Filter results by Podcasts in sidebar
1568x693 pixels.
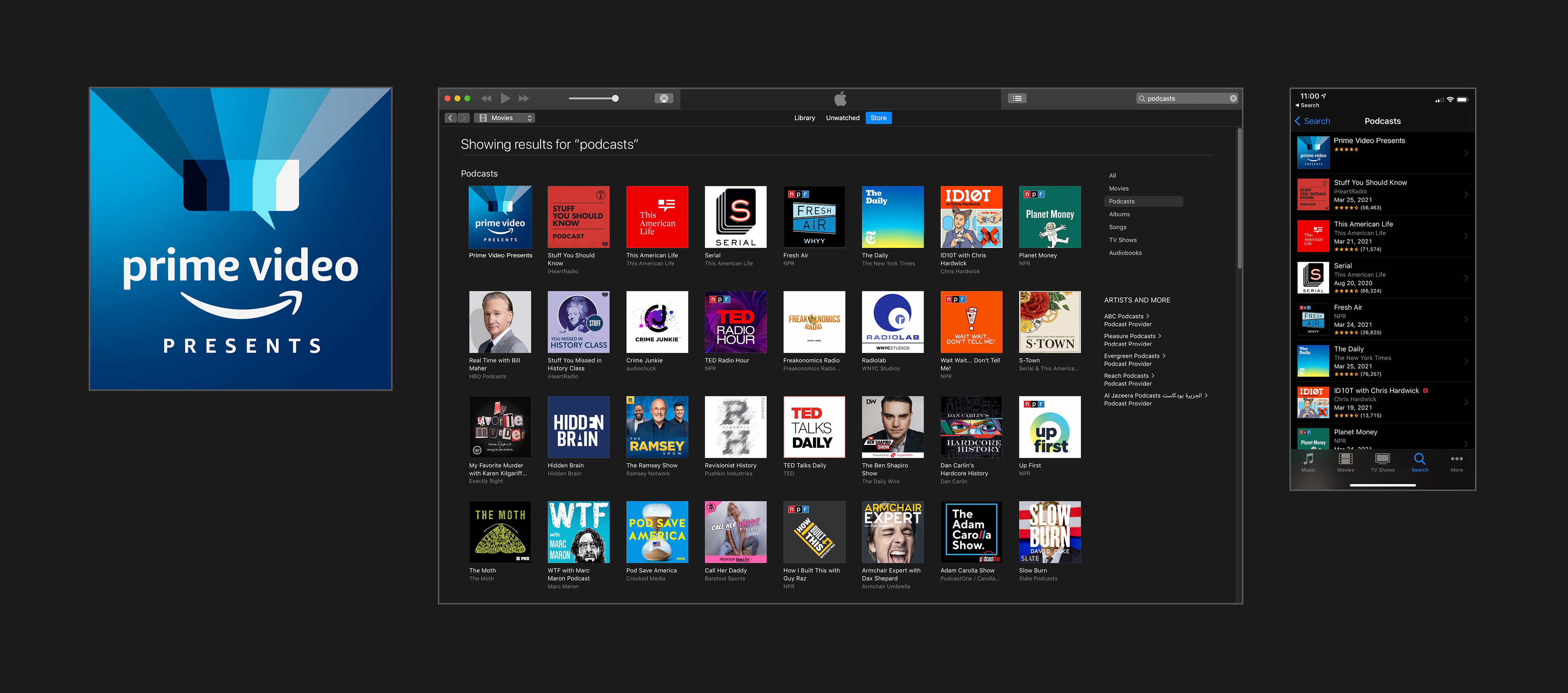(x=1143, y=201)
